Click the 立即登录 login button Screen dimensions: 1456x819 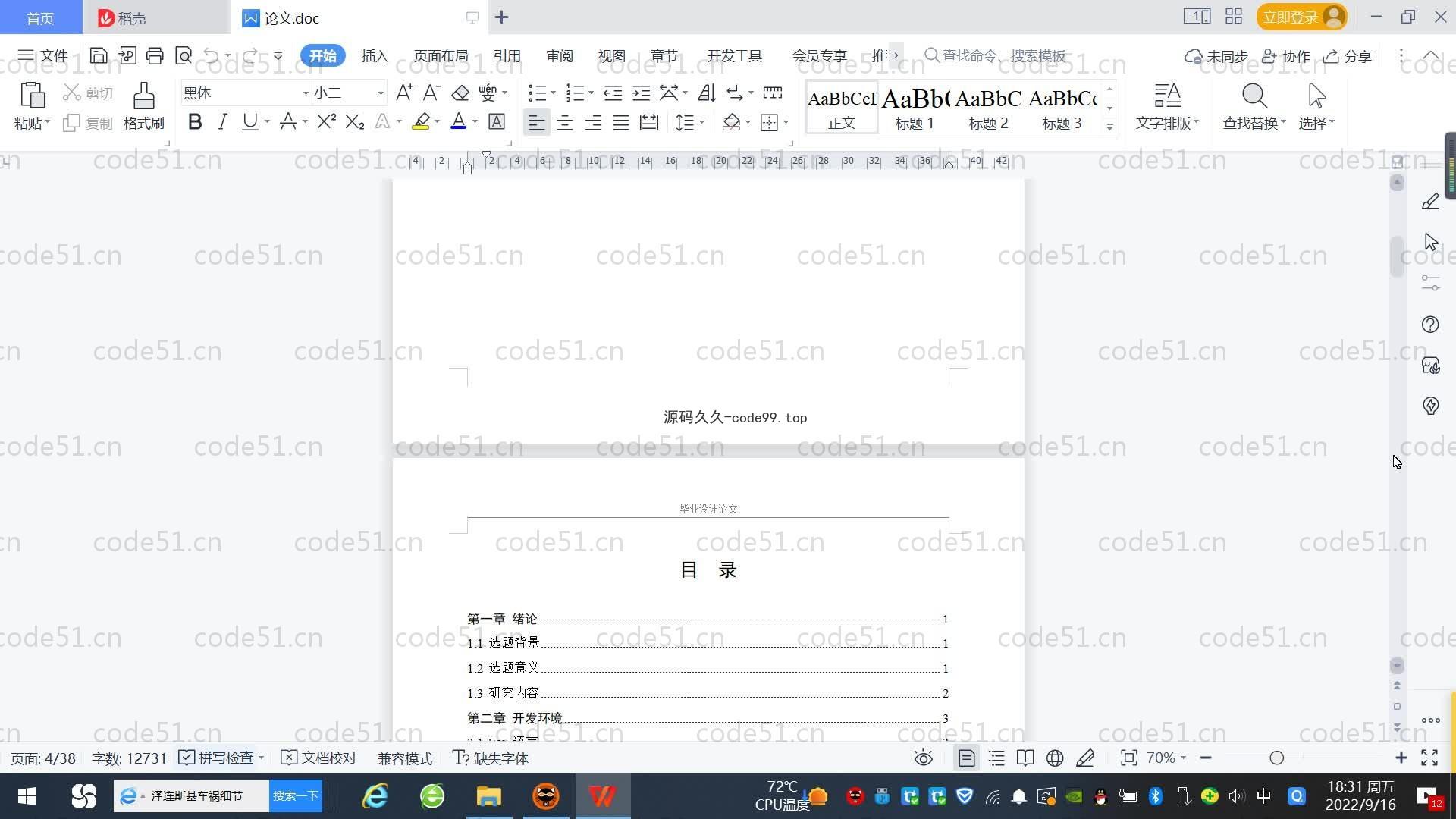[x=1301, y=17]
